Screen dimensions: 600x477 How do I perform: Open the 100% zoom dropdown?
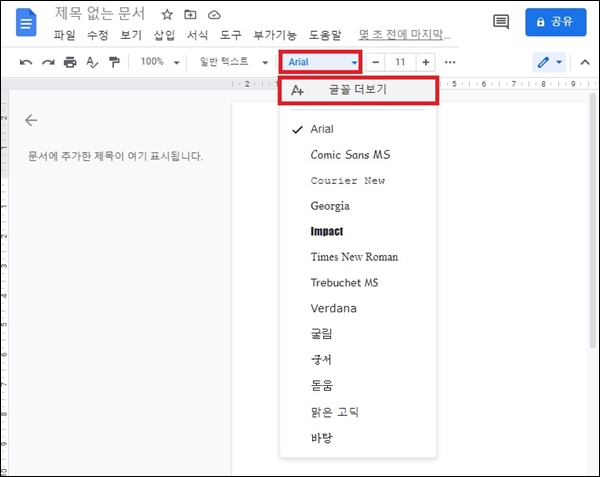[x=160, y=62]
